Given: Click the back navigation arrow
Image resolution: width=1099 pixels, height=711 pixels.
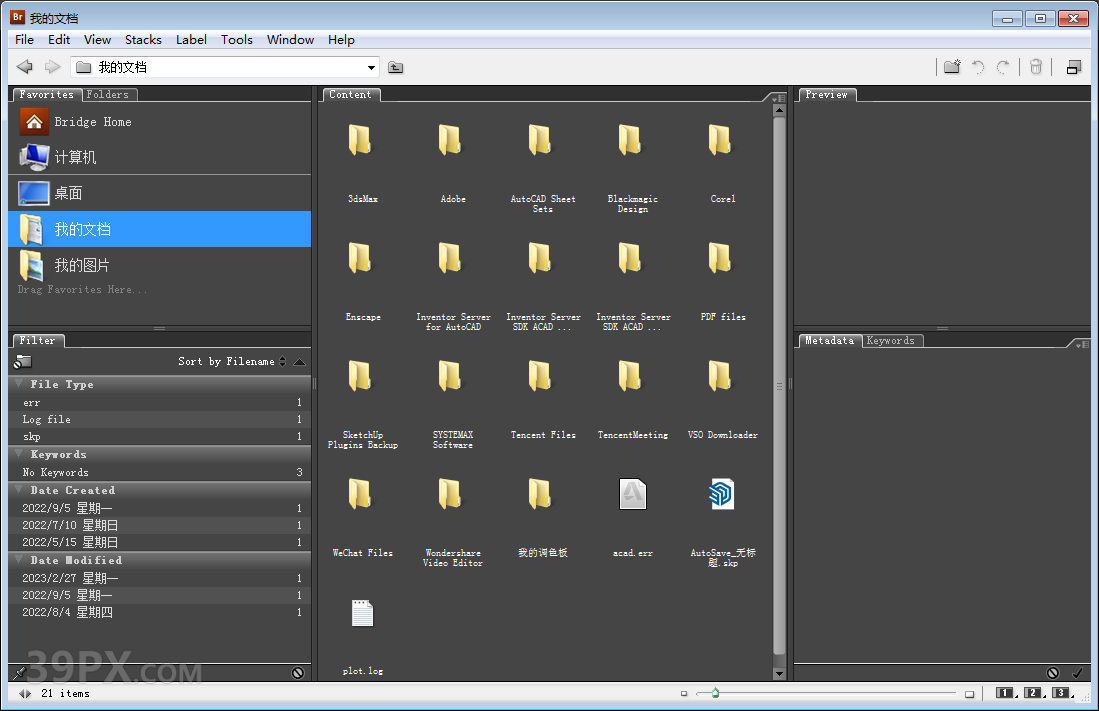Looking at the screenshot, I should (x=24, y=67).
